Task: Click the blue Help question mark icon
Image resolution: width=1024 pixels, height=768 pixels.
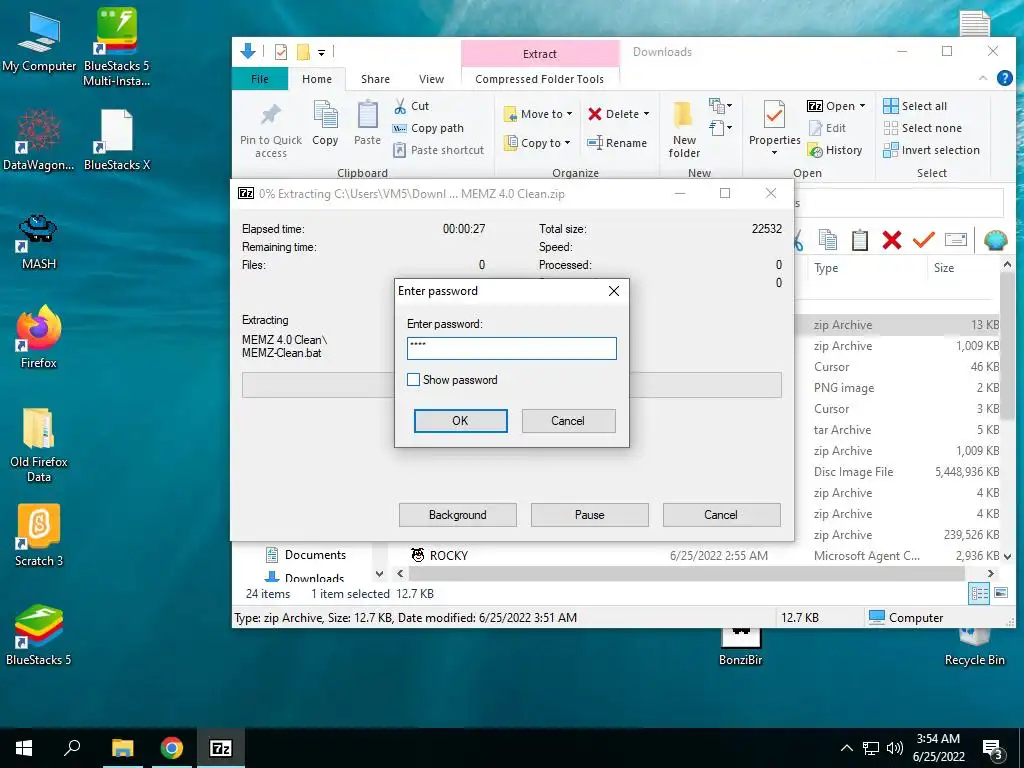Action: pos(1004,78)
